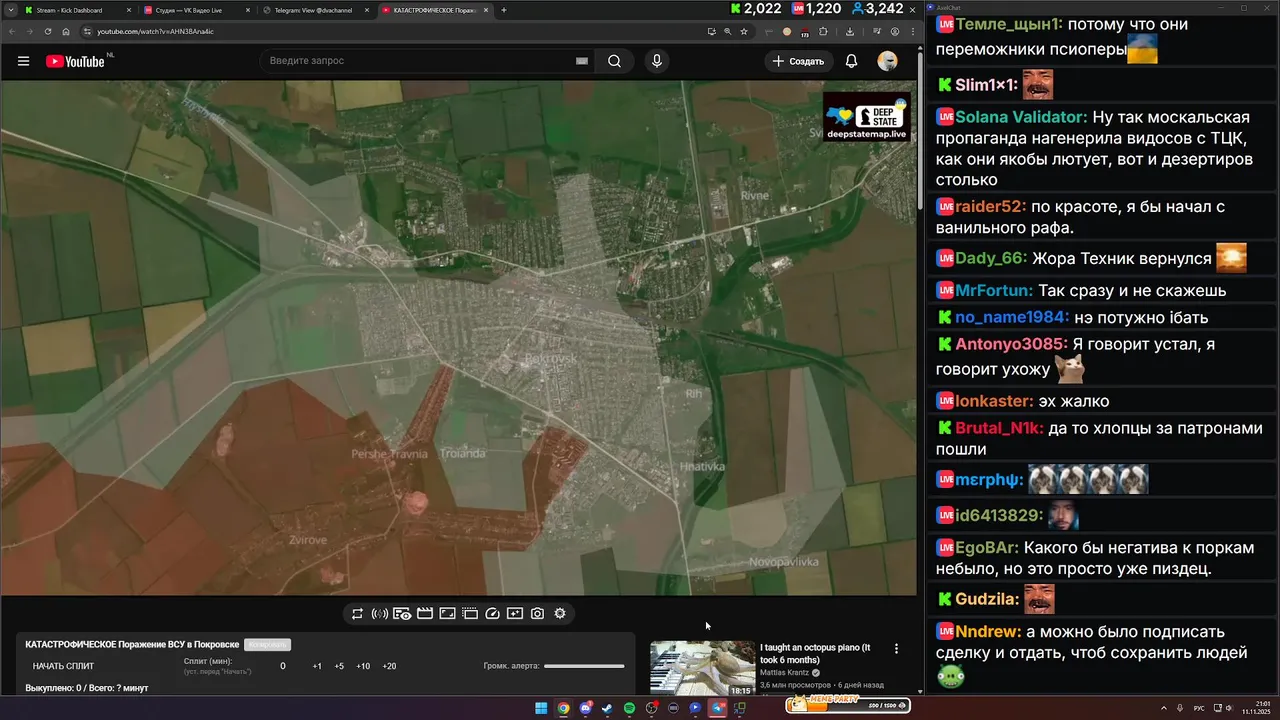The width and height of the screenshot is (1280, 720).
Task: Open Discord from the taskbar
Action: [585, 708]
